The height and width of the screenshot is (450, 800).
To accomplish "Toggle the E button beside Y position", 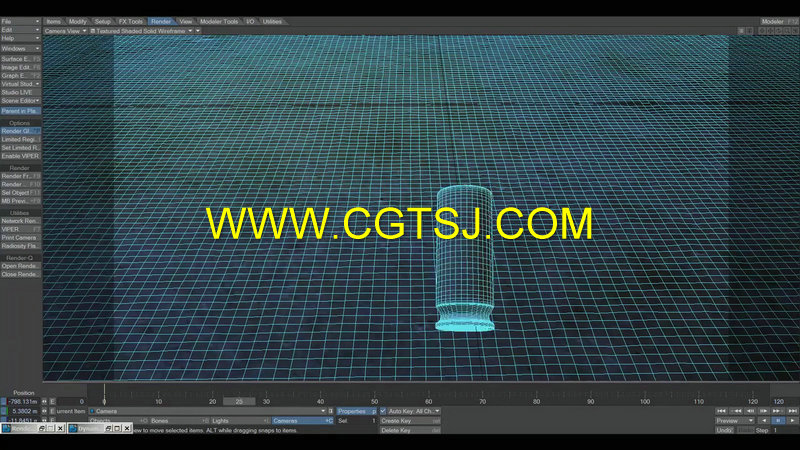I will click(52, 411).
